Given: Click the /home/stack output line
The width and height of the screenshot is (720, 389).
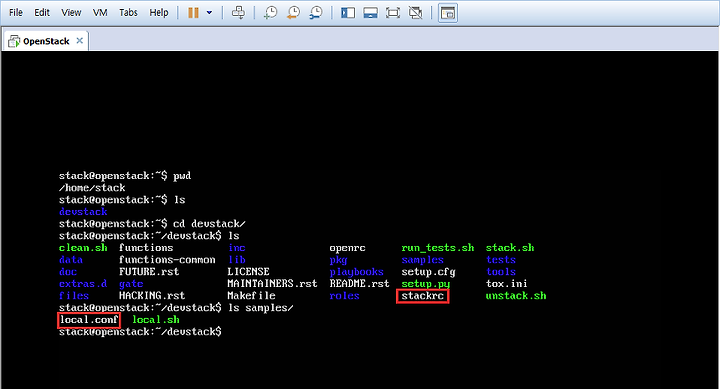Looking at the screenshot, I should pyautogui.click(x=92, y=188).
